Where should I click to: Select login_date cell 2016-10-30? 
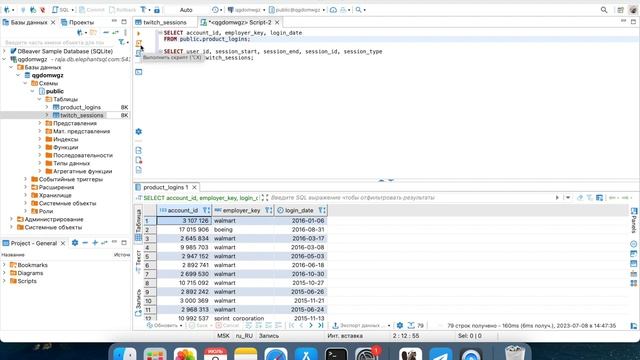[x=301, y=274]
